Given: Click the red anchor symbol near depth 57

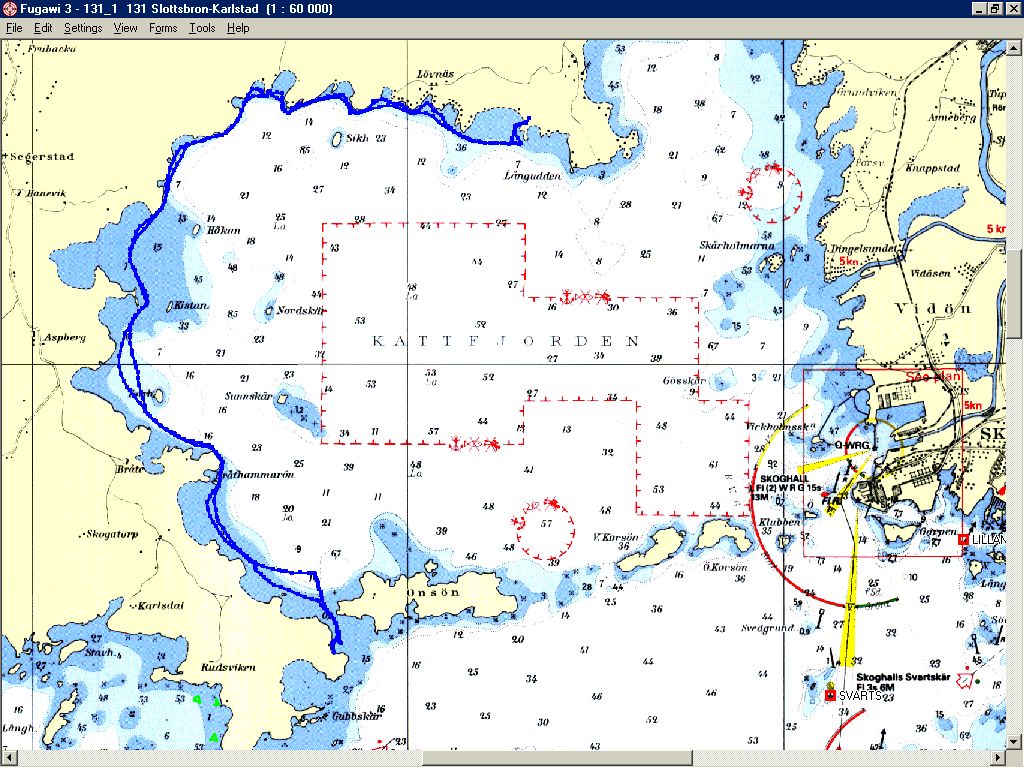Looking at the screenshot, I should (454, 444).
